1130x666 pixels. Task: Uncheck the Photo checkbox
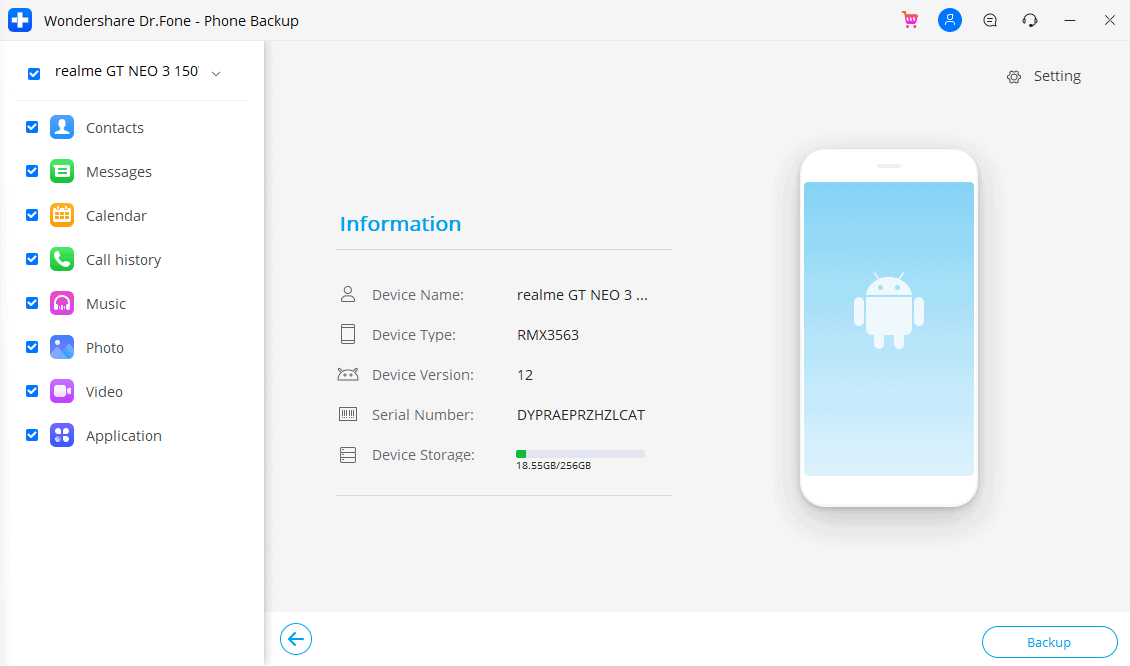32,347
